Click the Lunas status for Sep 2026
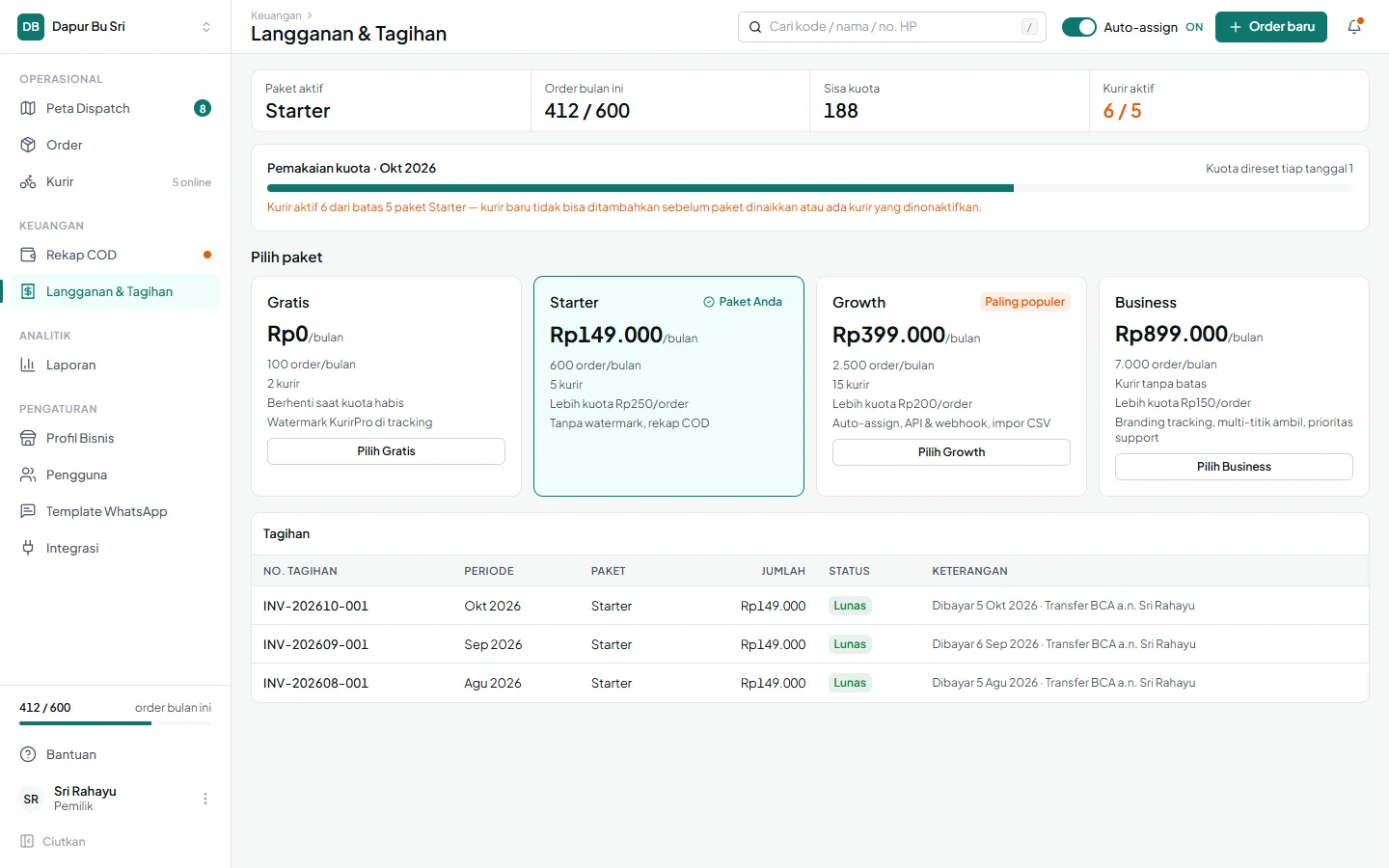The height and width of the screenshot is (868, 1389). tap(850, 644)
